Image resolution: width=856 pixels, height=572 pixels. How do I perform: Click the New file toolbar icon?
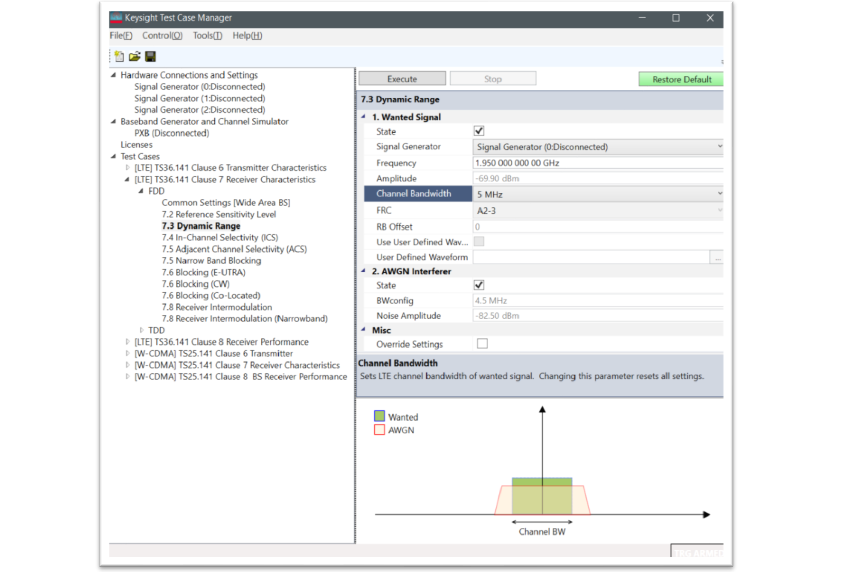[x=119, y=56]
